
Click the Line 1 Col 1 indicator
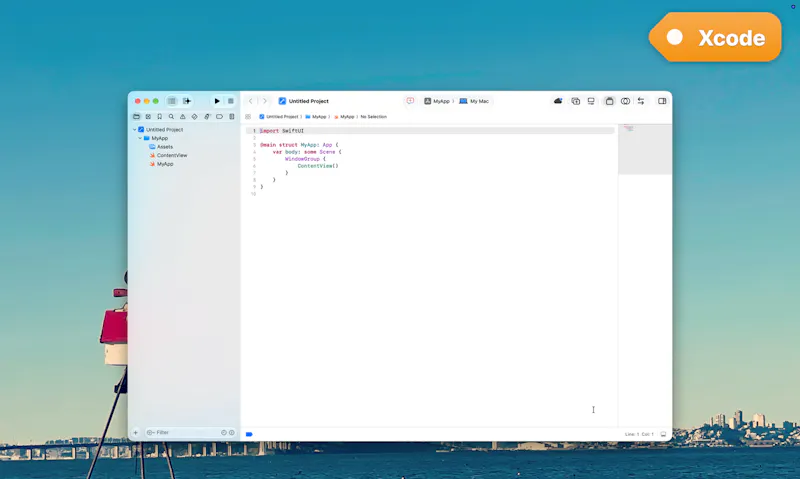pos(639,434)
